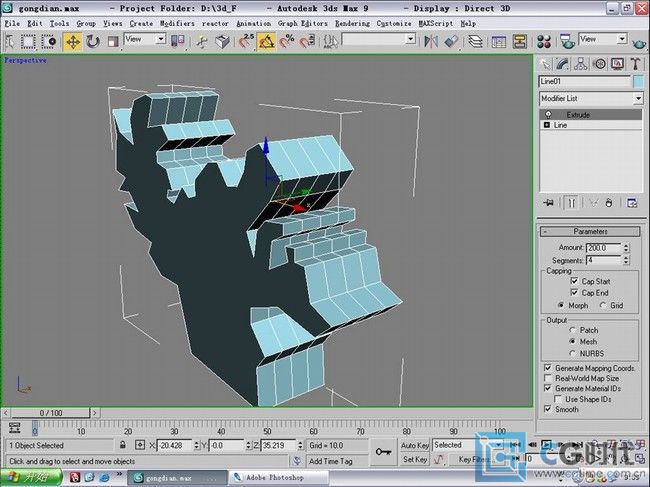Viewport: 650px width, 487px height.
Task: Toggle Cap End checkbox
Action: (574, 293)
